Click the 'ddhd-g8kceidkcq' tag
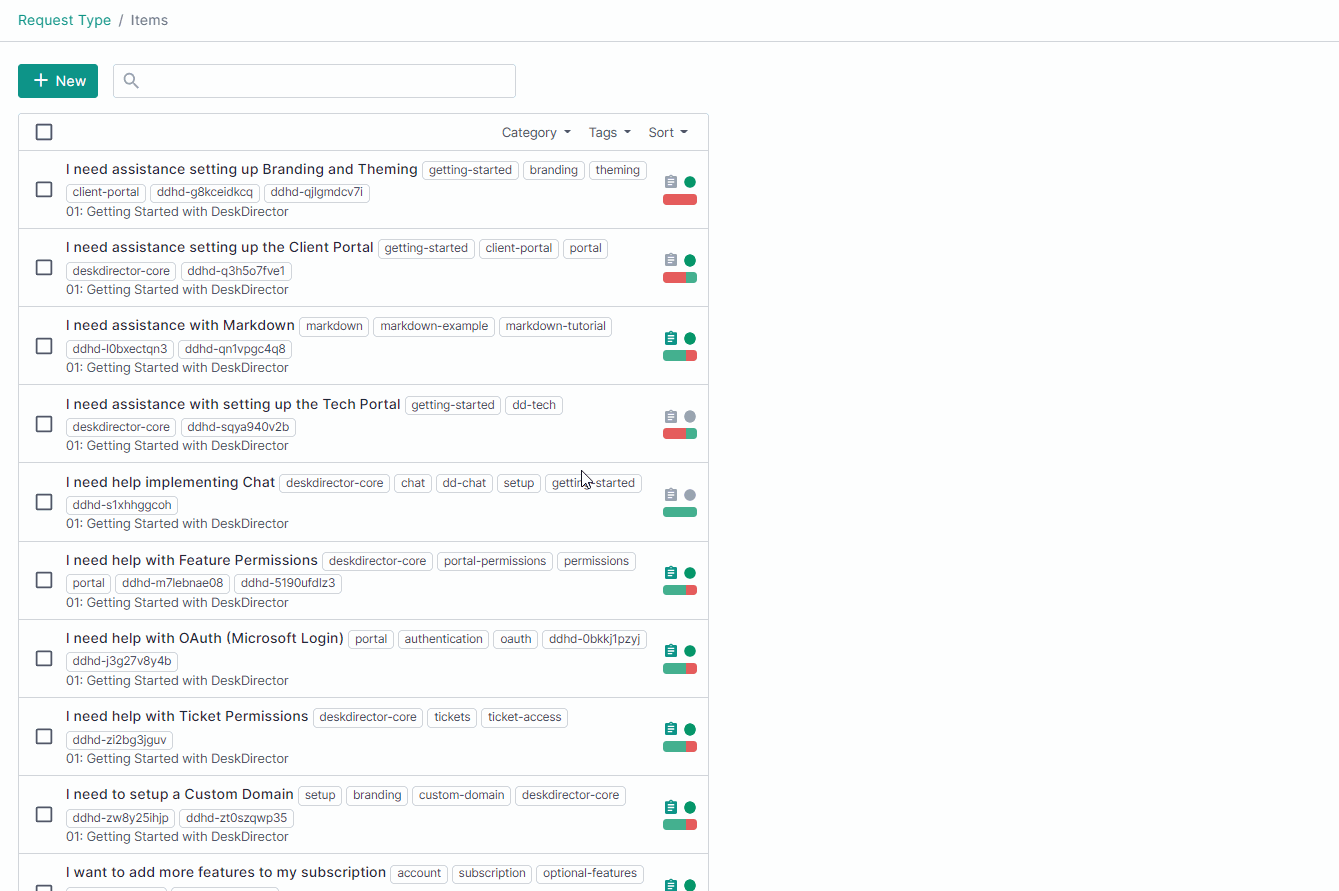The width and height of the screenshot is (1339, 891). tap(205, 192)
